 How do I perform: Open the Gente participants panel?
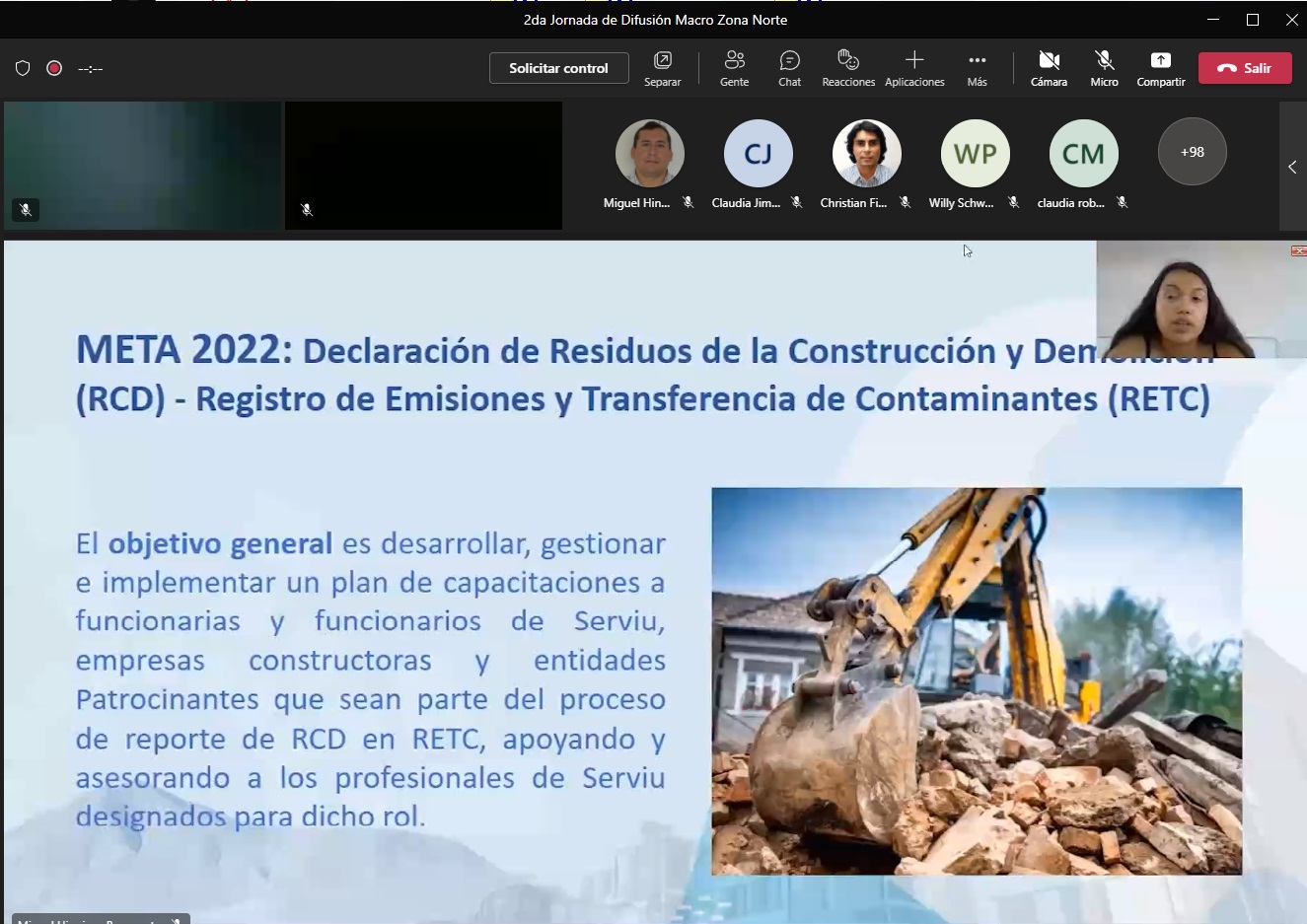pos(735,69)
